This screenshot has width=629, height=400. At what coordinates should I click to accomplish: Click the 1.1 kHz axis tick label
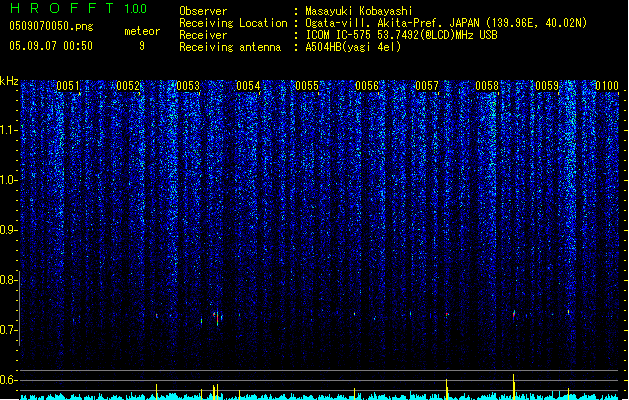tap(8, 130)
